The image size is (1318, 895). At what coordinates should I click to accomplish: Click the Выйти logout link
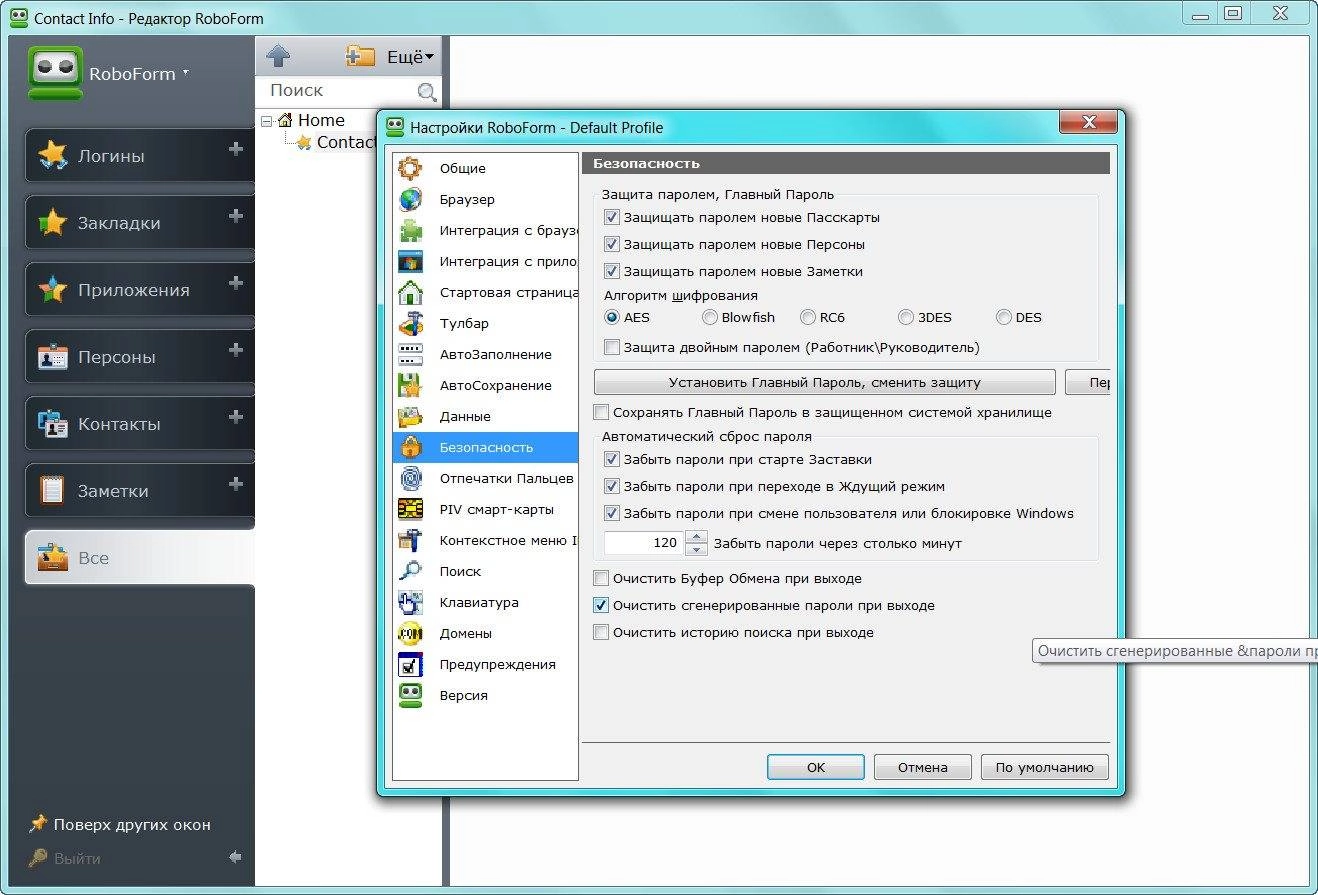click(65, 858)
